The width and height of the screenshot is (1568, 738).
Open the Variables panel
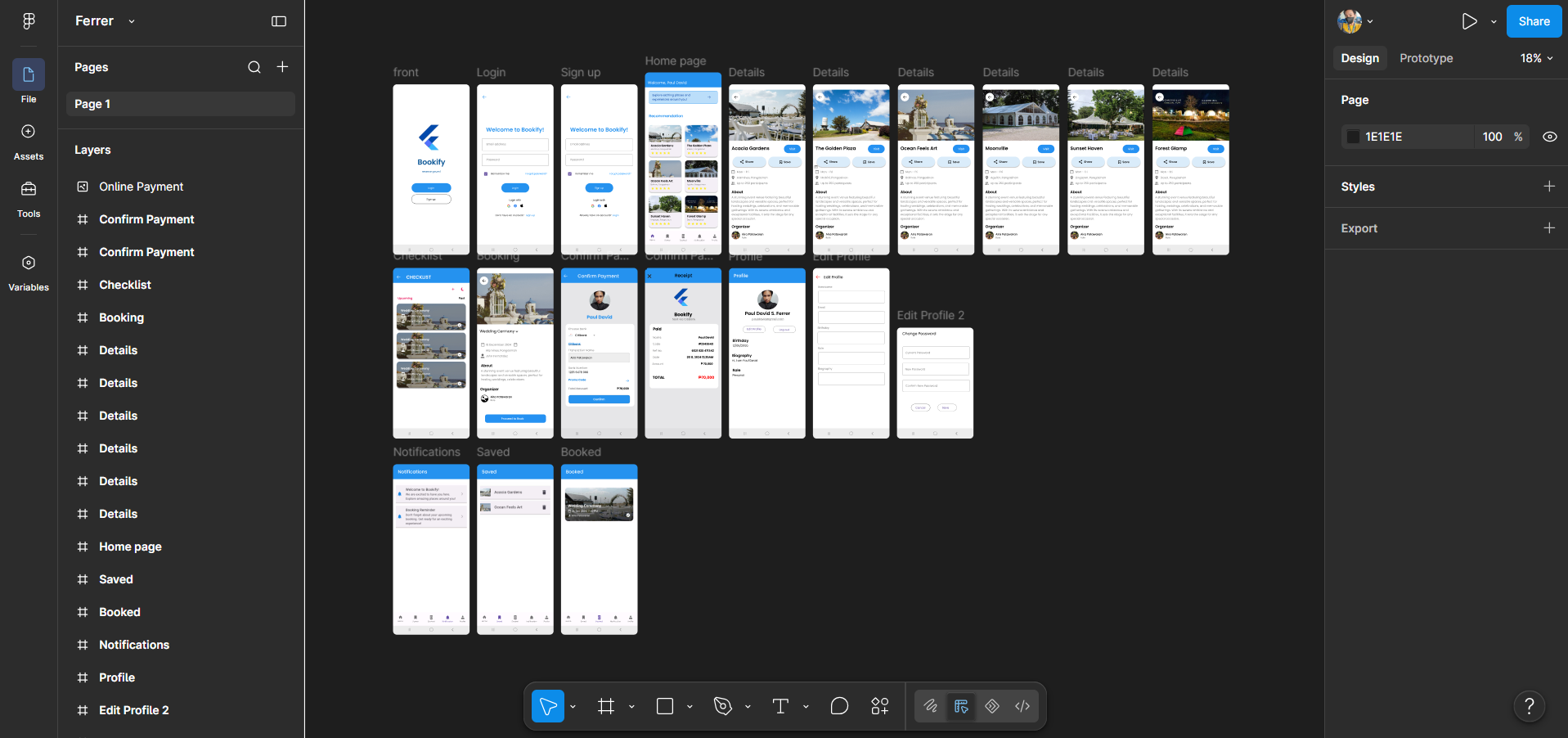click(29, 272)
